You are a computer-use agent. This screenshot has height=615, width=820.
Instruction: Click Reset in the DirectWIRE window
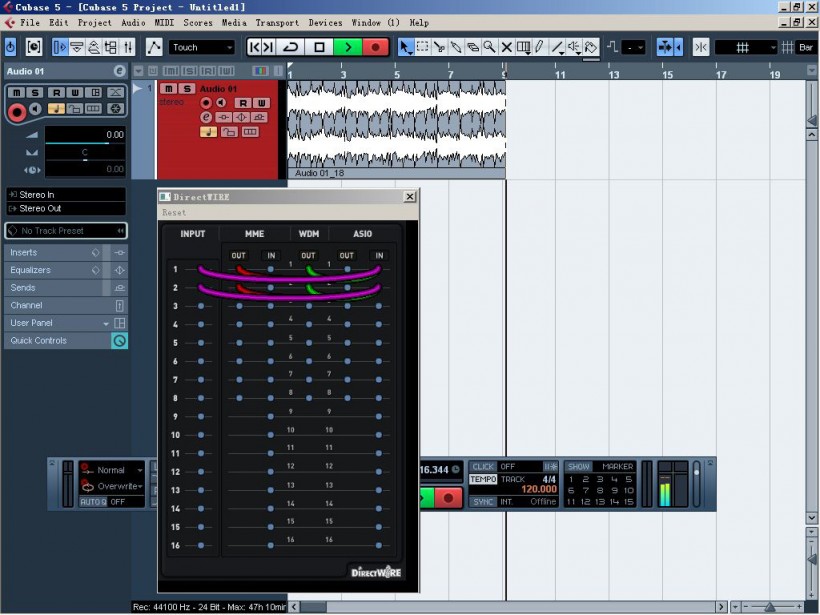(174, 212)
